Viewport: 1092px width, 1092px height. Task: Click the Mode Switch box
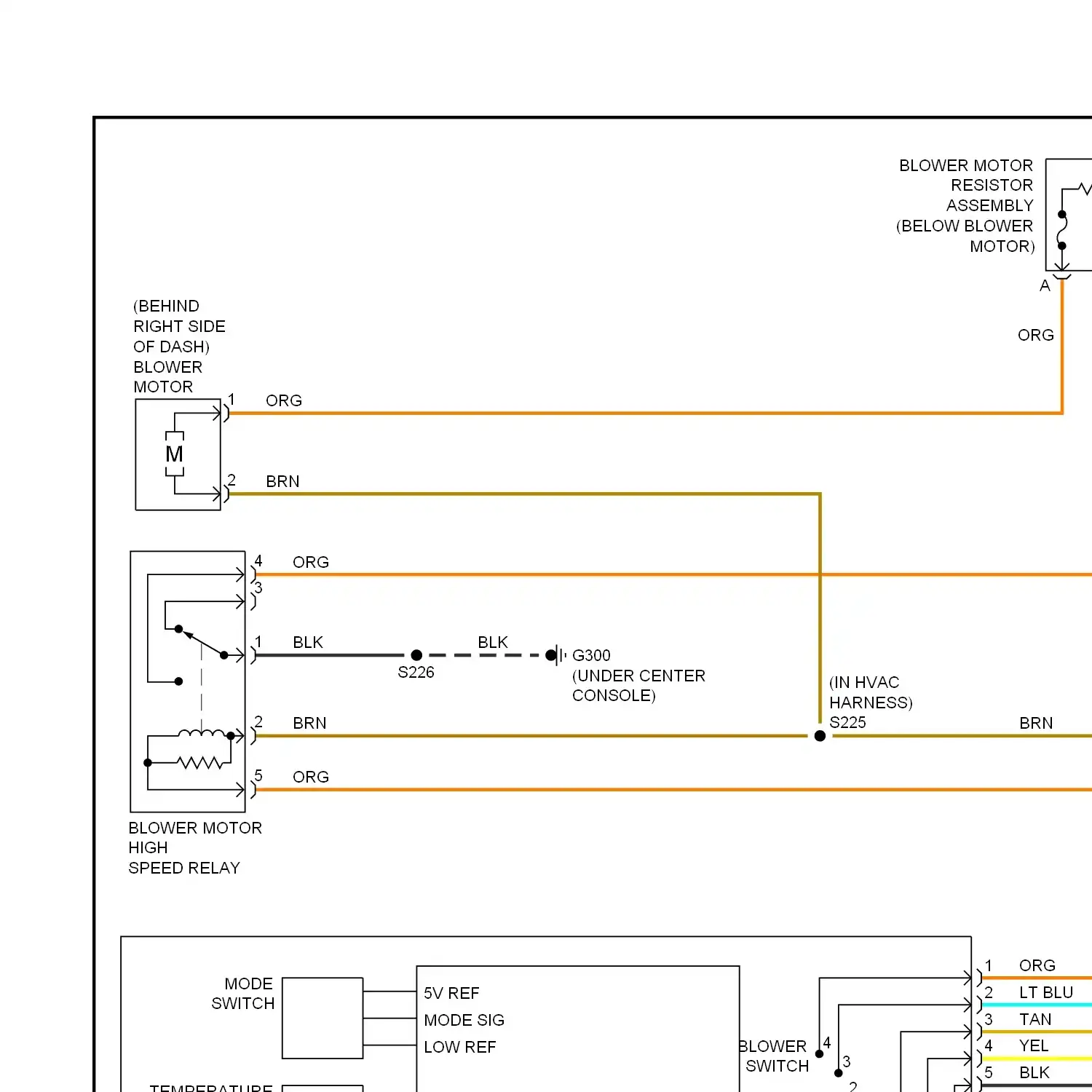[323, 1018]
